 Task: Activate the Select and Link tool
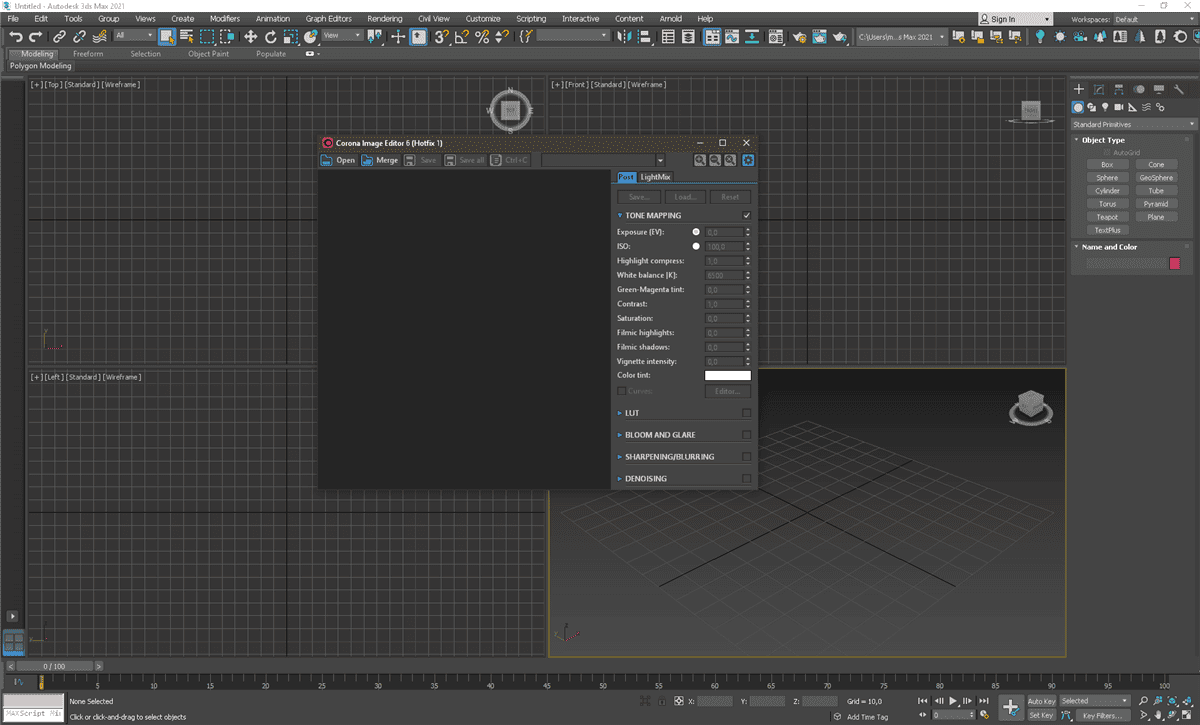(x=60, y=36)
